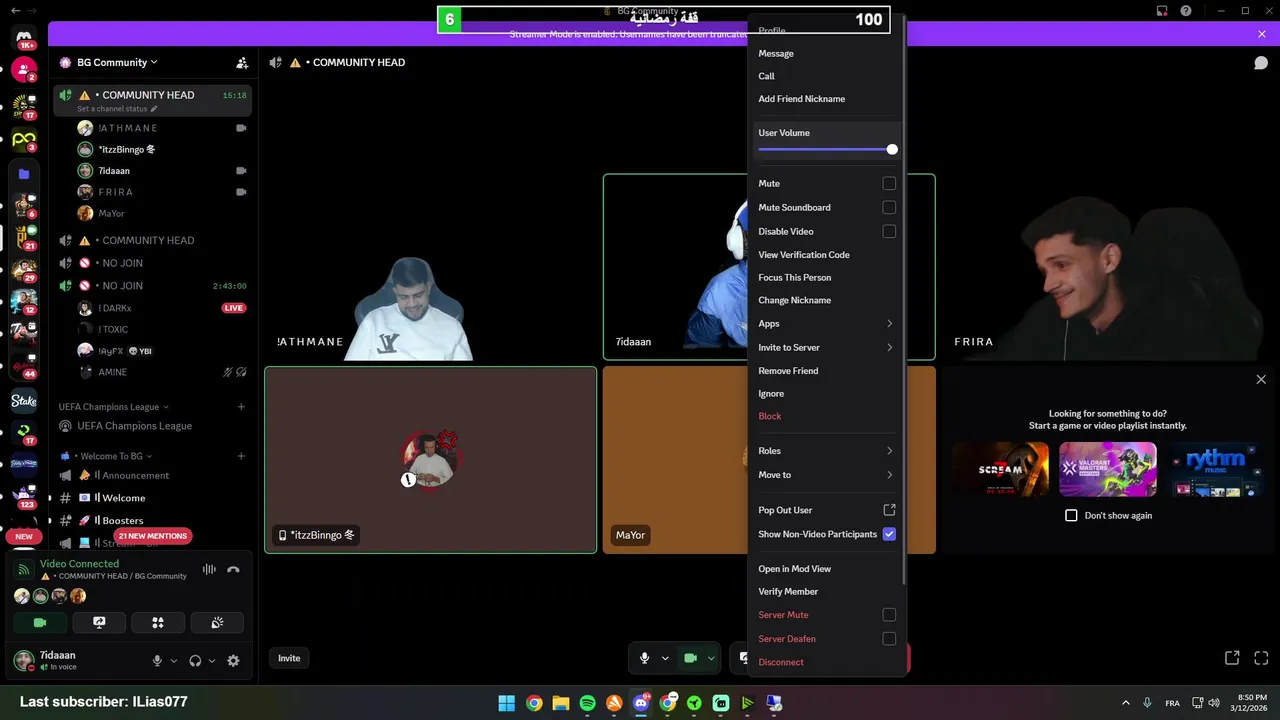Choose View Verification Code

825,255
